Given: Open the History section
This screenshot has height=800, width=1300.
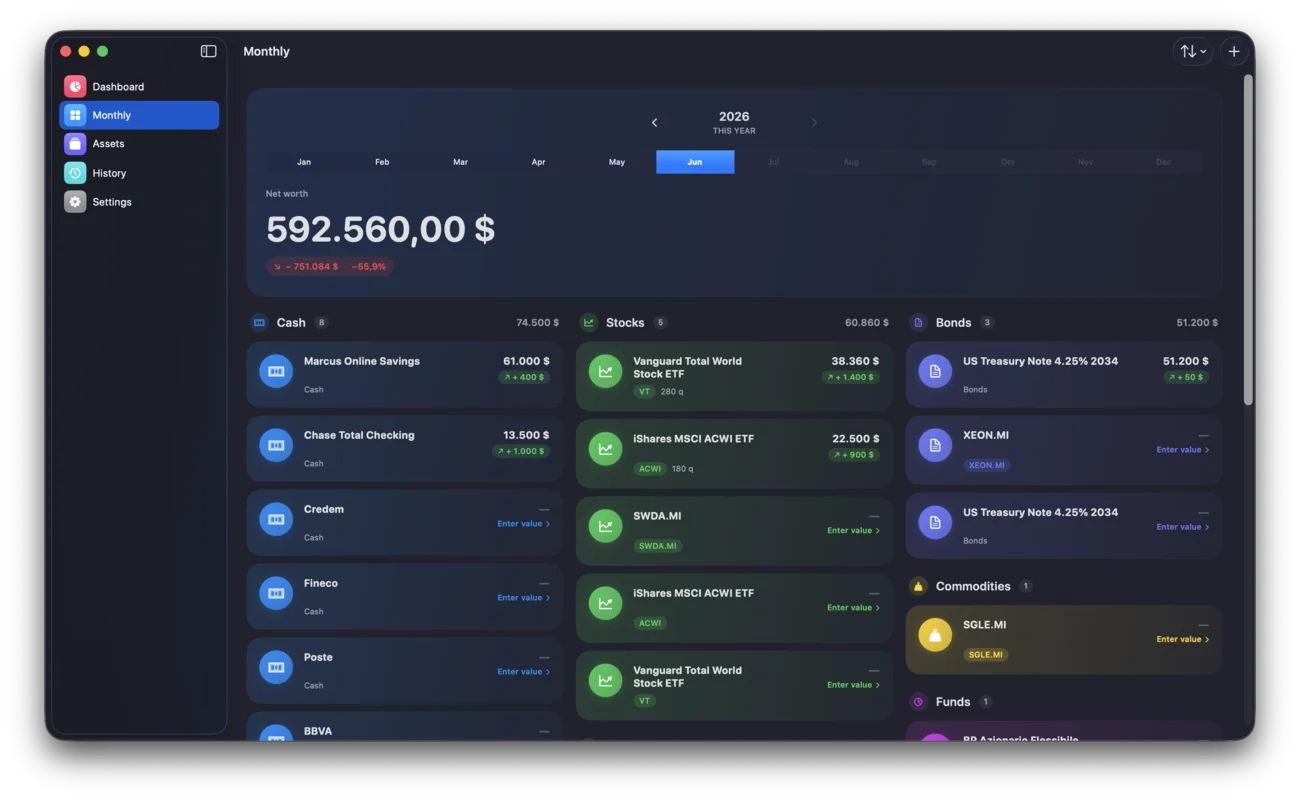Looking at the screenshot, I should (139, 173).
